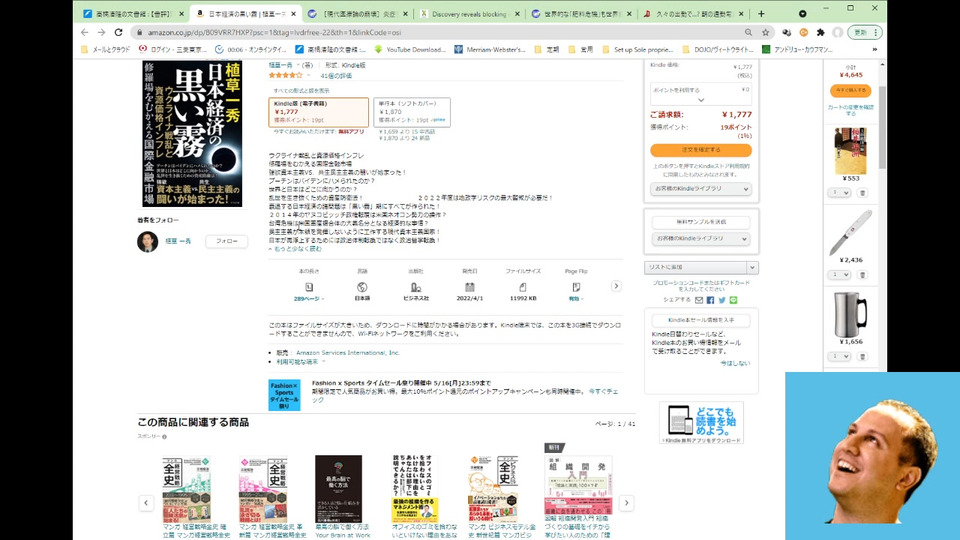The width and height of the screenshot is (960, 540).
Task: Click the Fashion x Sports sale banner image
Action: pos(284,395)
